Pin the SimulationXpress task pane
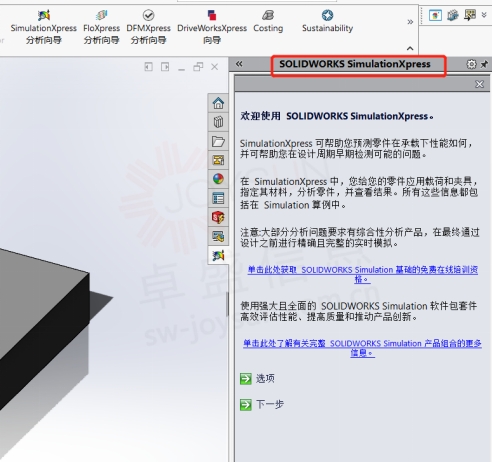Viewport: 493px width, 462px height. click(x=484, y=64)
